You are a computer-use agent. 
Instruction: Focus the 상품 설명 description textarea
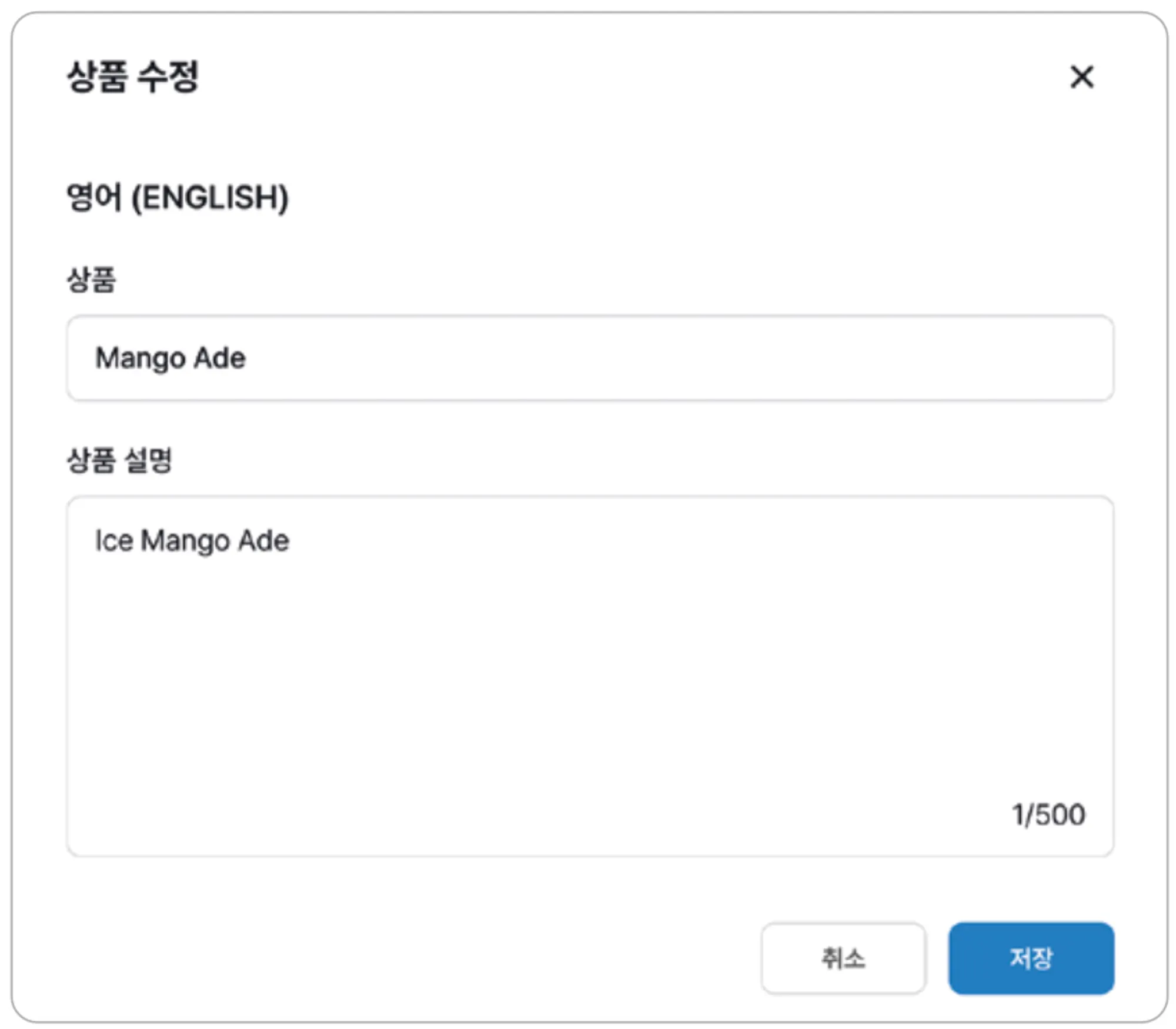(590, 676)
